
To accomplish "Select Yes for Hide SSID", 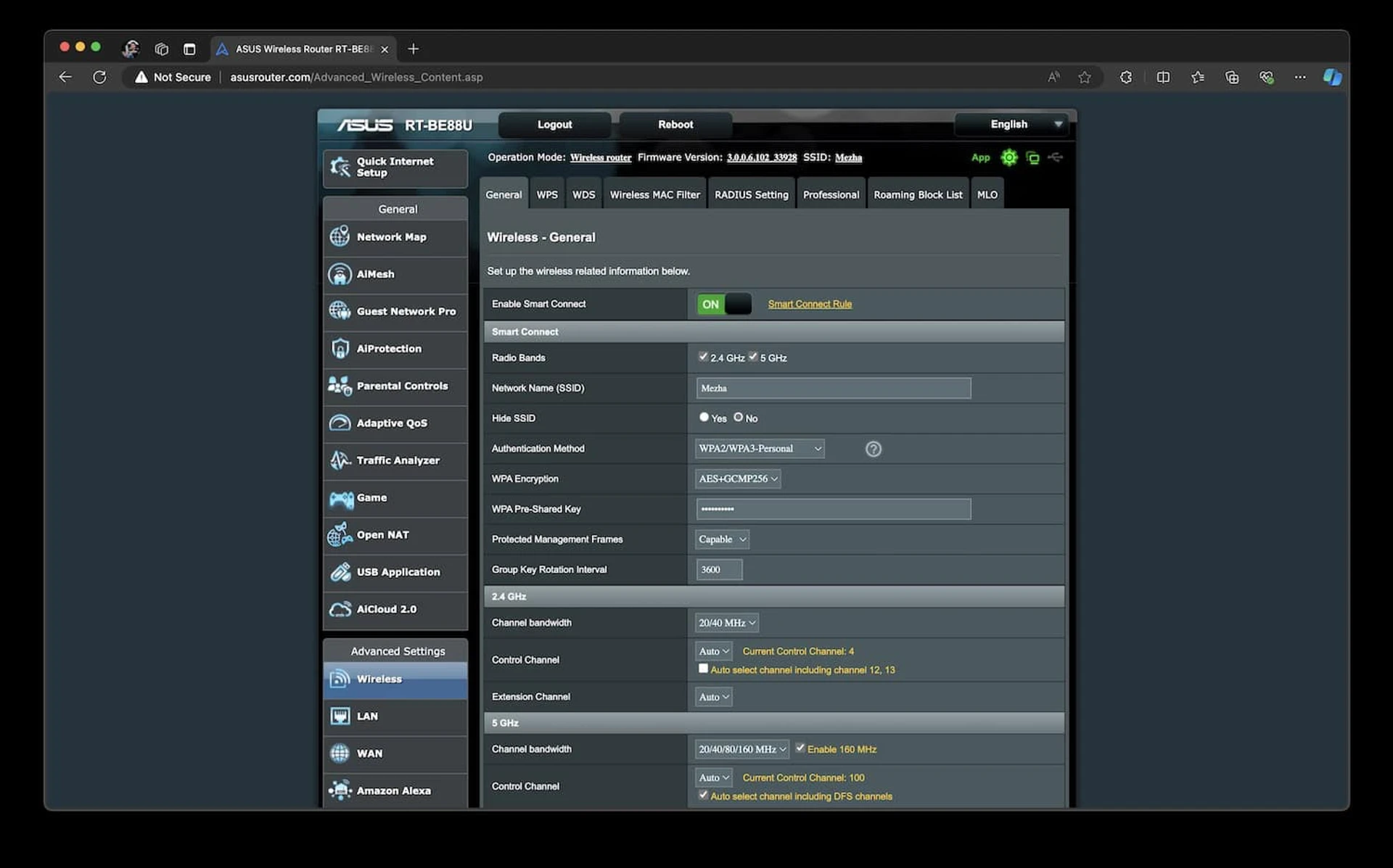I will tap(704, 417).
